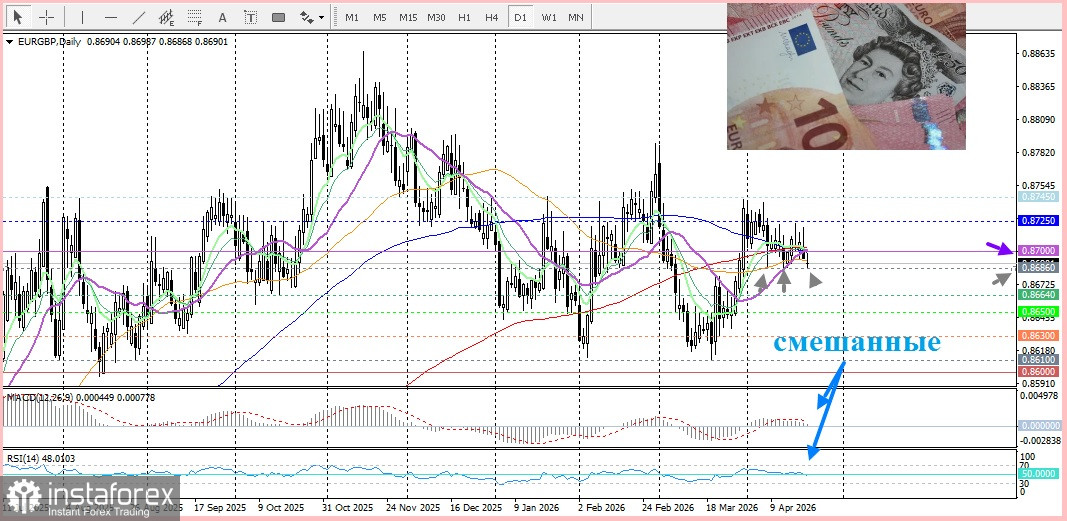Click the 0.88365 price scale value
Image resolution: width=1067 pixels, height=521 pixels.
tap(1036, 87)
